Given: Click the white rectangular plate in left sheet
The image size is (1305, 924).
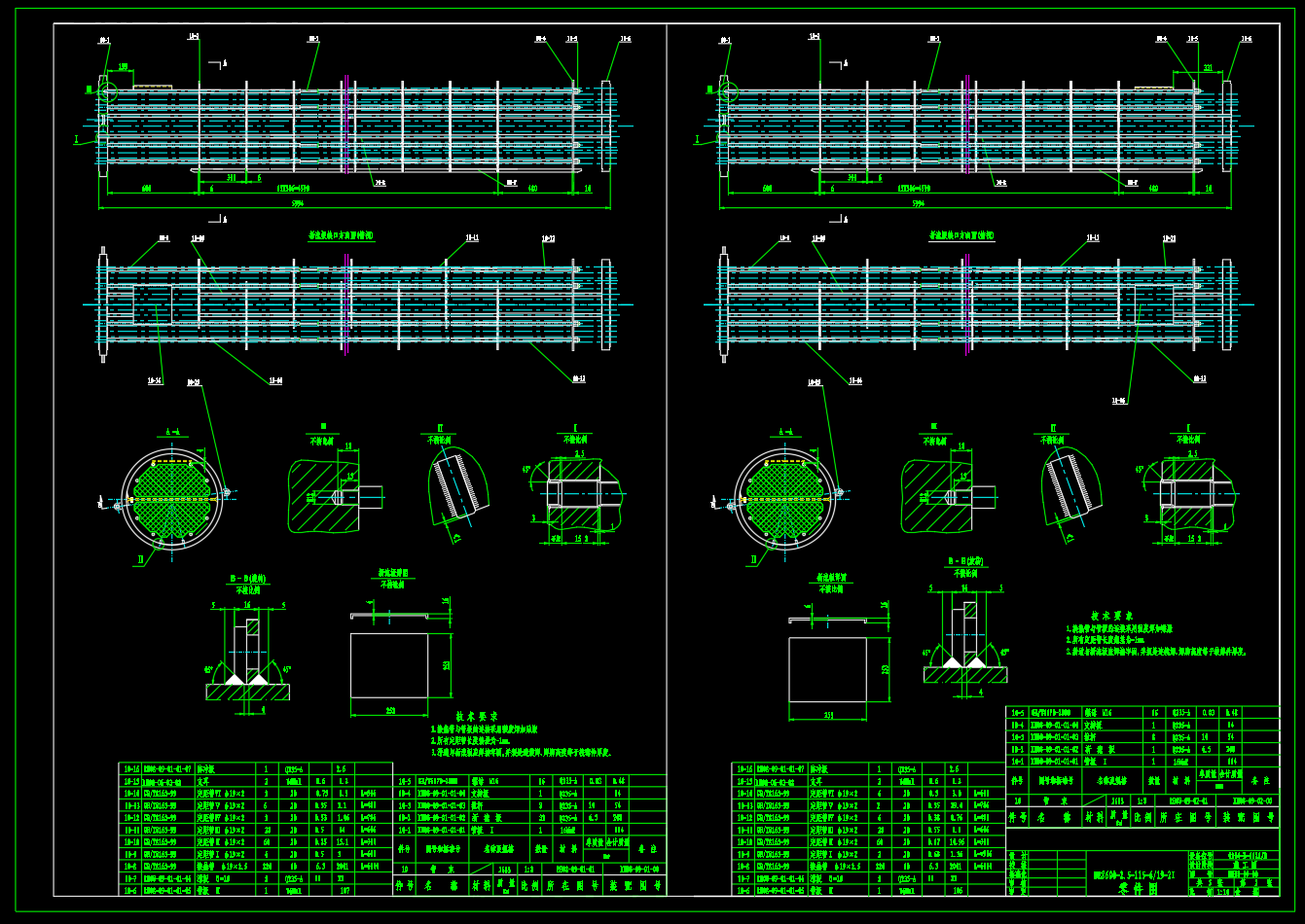Looking at the screenshot, I should [389, 665].
